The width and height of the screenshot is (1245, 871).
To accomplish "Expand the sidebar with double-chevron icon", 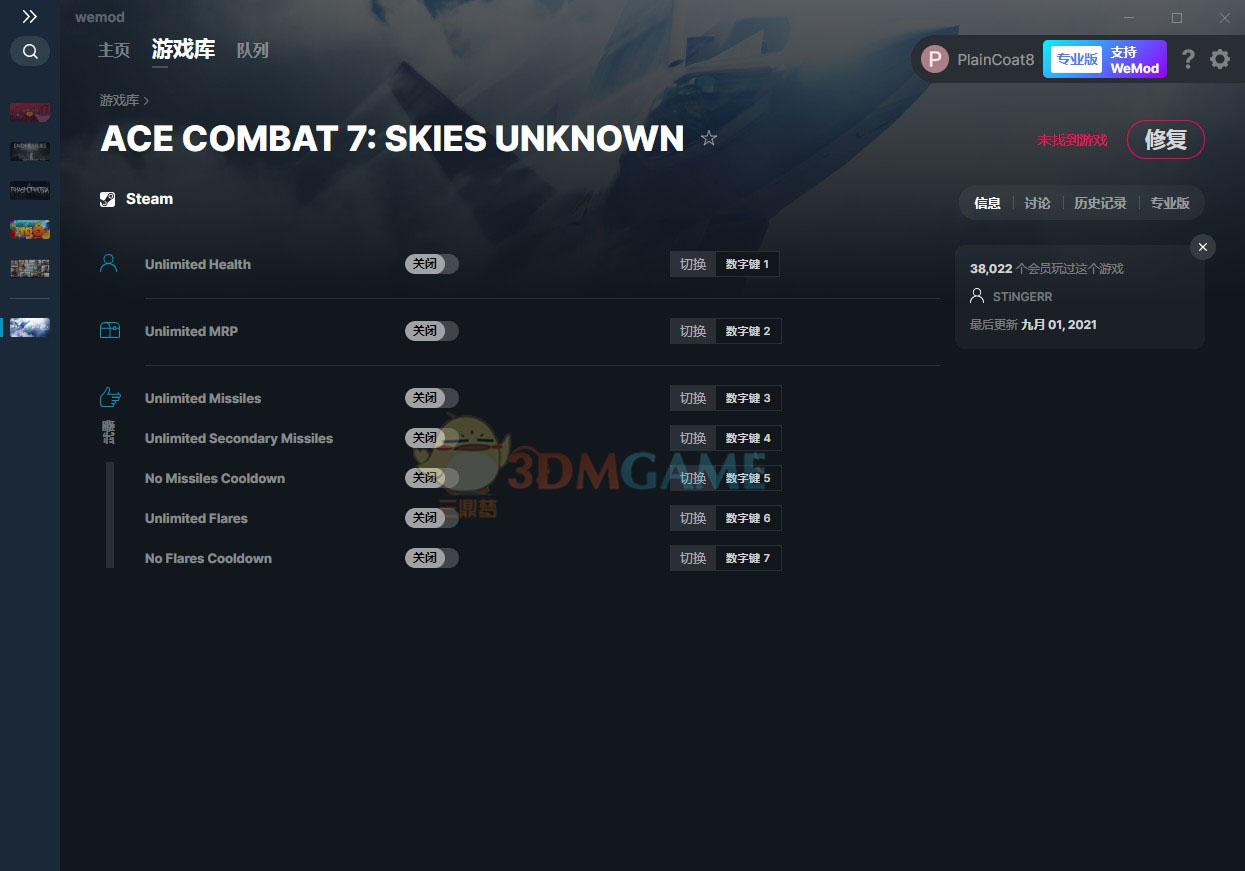I will (30, 17).
